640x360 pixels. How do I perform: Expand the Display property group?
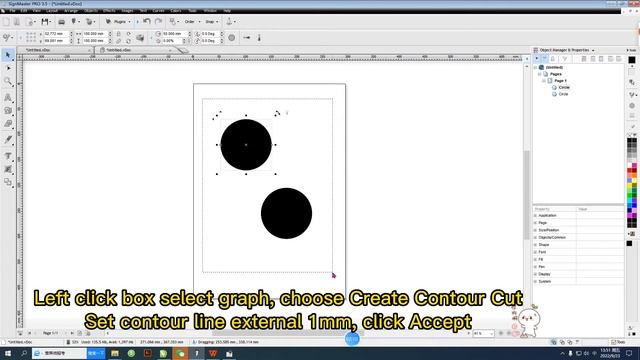coord(536,274)
